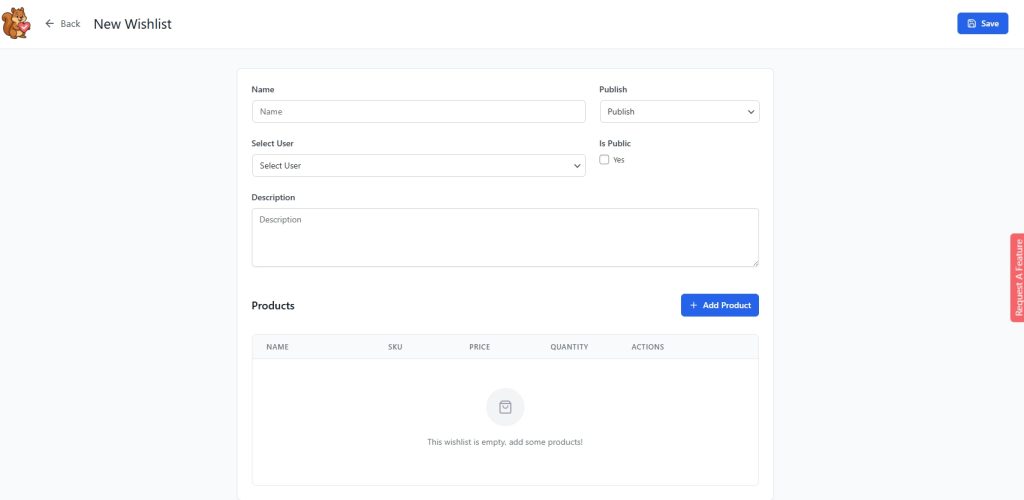The height and width of the screenshot is (500, 1024).
Task: Click the Description box resize handle
Action: coord(755,263)
